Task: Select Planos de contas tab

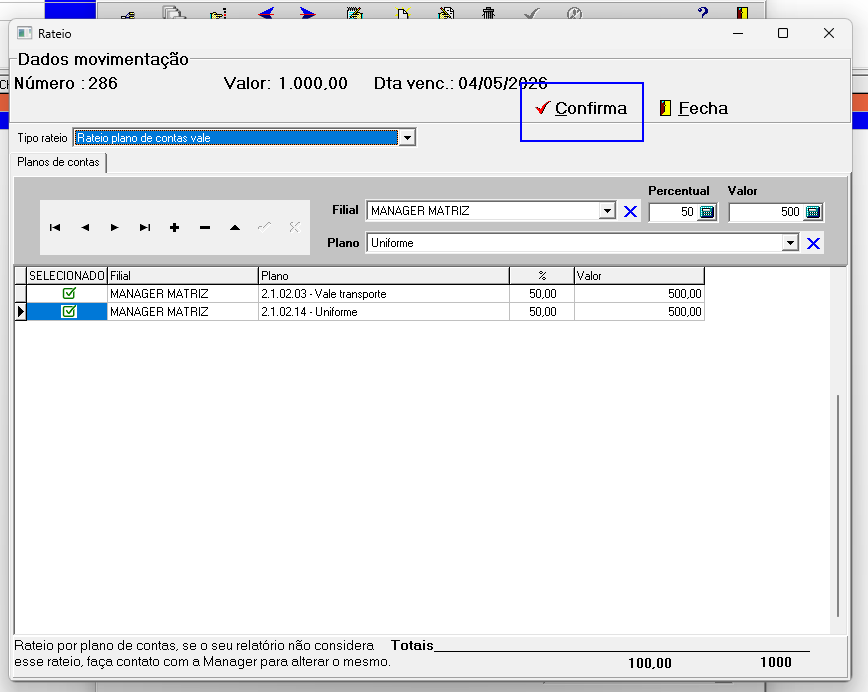Action: 58,162
